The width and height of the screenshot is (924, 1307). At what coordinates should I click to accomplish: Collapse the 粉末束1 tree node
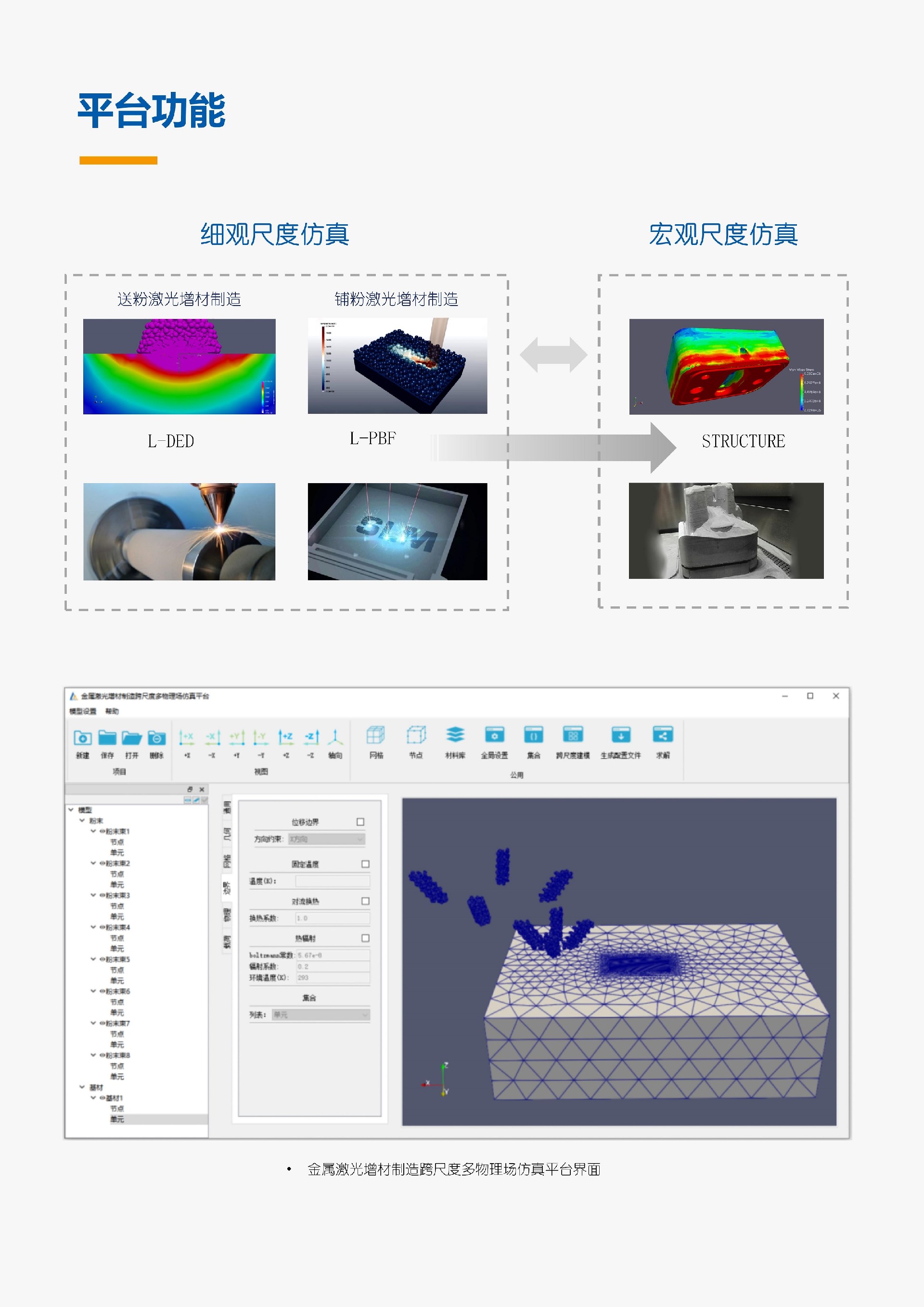click(93, 831)
